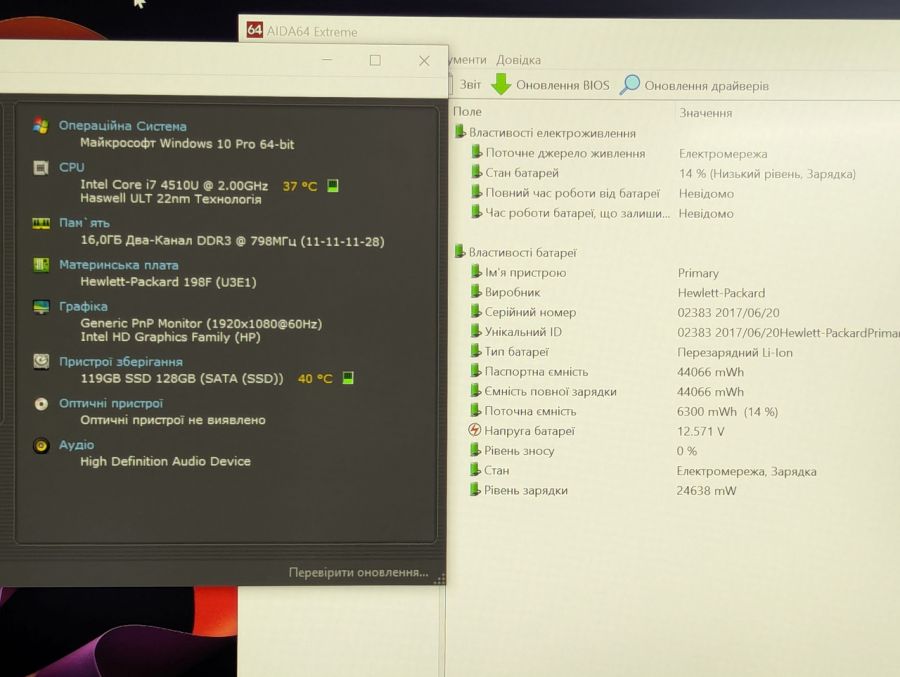The height and width of the screenshot is (677, 900).
Task: Click icon beside Серійний номер
Action: click(x=476, y=312)
